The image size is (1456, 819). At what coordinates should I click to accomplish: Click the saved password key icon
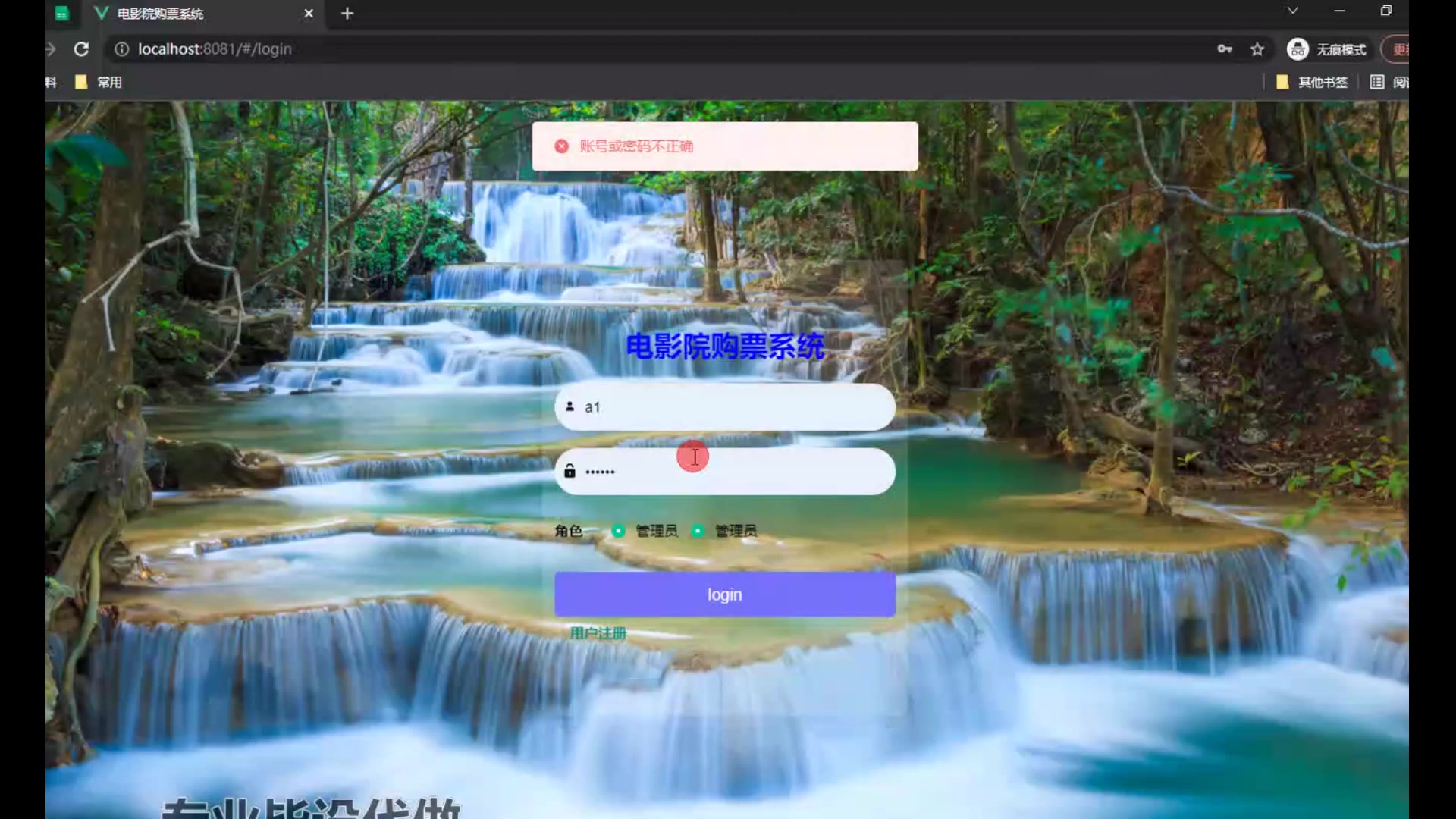pyautogui.click(x=1224, y=49)
